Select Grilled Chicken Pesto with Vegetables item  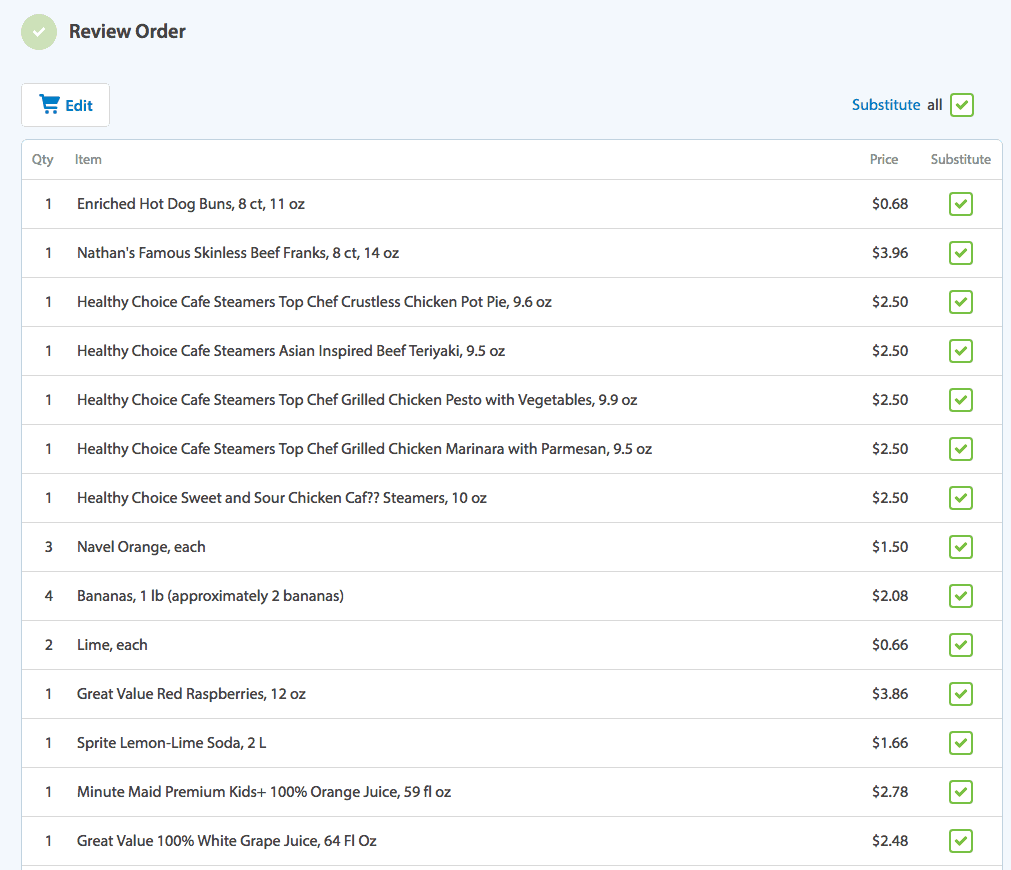(x=357, y=400)
